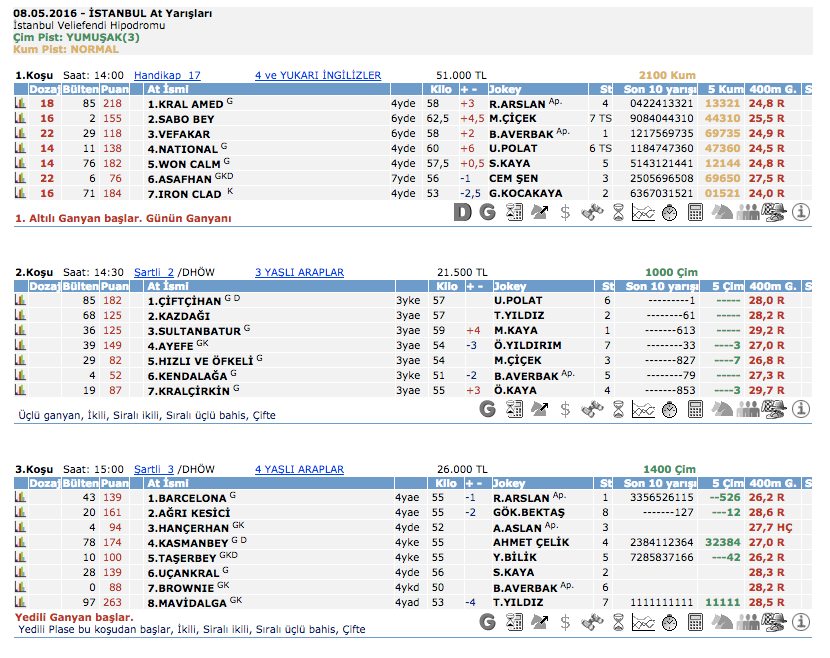
Task: Click jockey name R.ARSLAN in race 1
Action: tap(516, 103)
